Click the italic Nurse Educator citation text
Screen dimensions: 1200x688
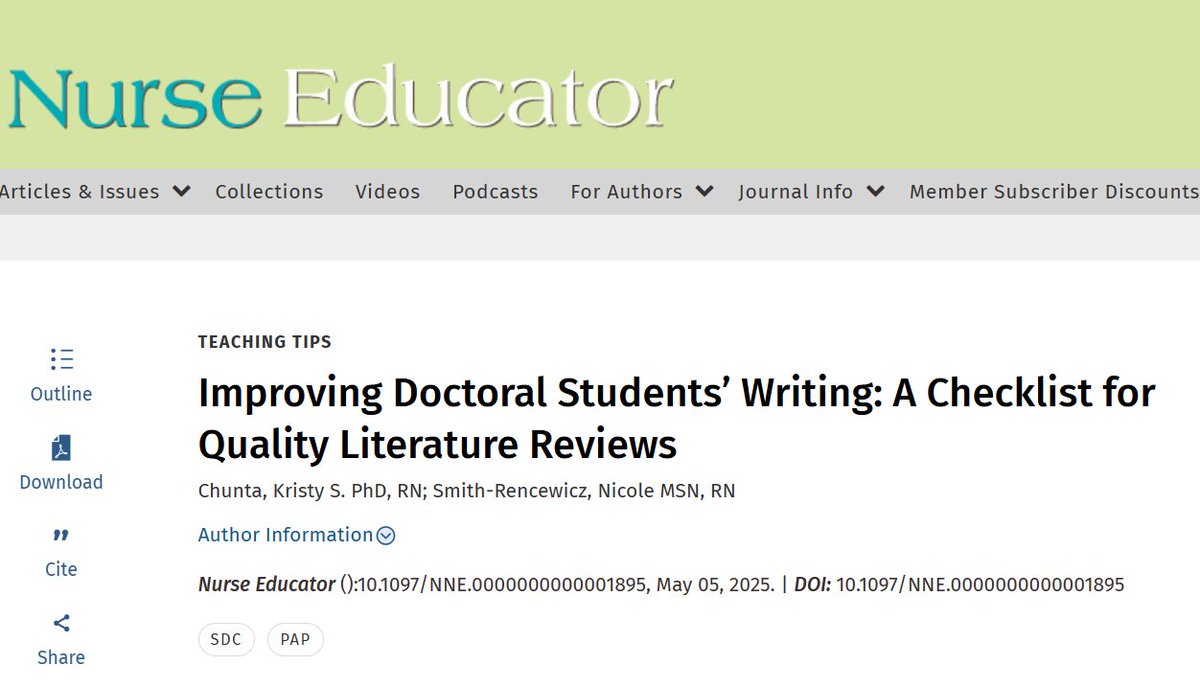(267, 584)
